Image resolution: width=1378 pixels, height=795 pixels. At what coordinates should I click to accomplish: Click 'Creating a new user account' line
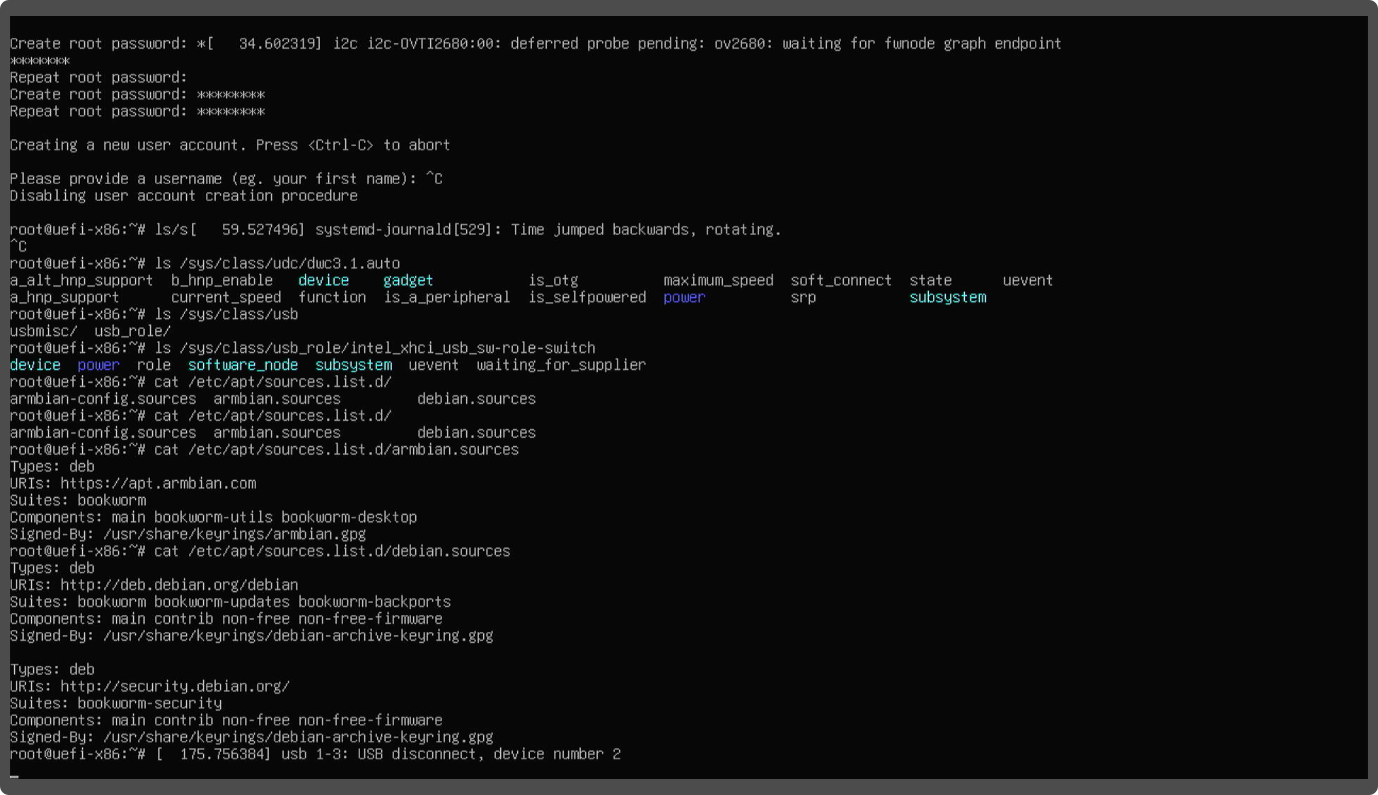click(230, 146)
